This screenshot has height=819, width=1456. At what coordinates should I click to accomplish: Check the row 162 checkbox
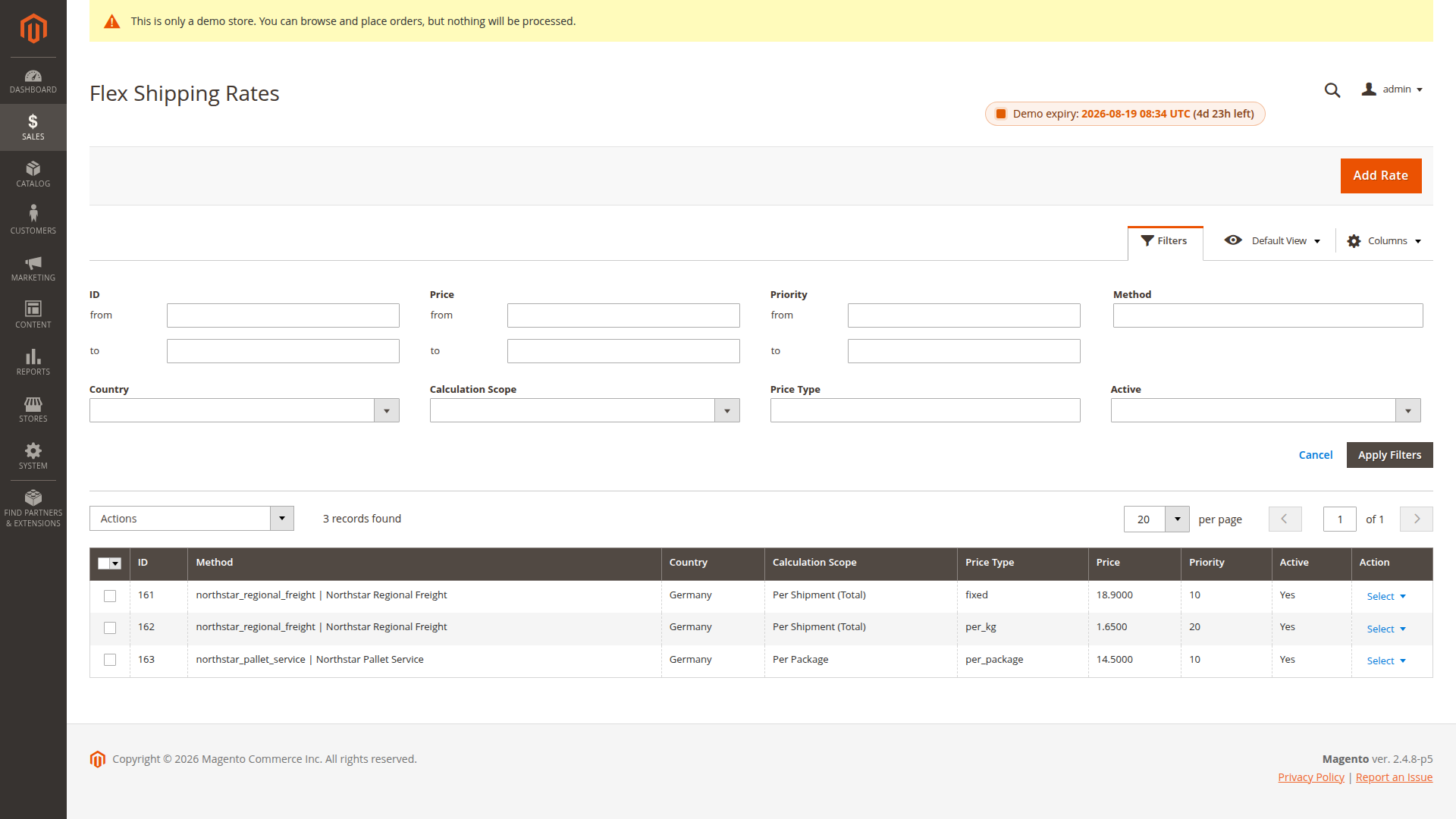[110, 628]
